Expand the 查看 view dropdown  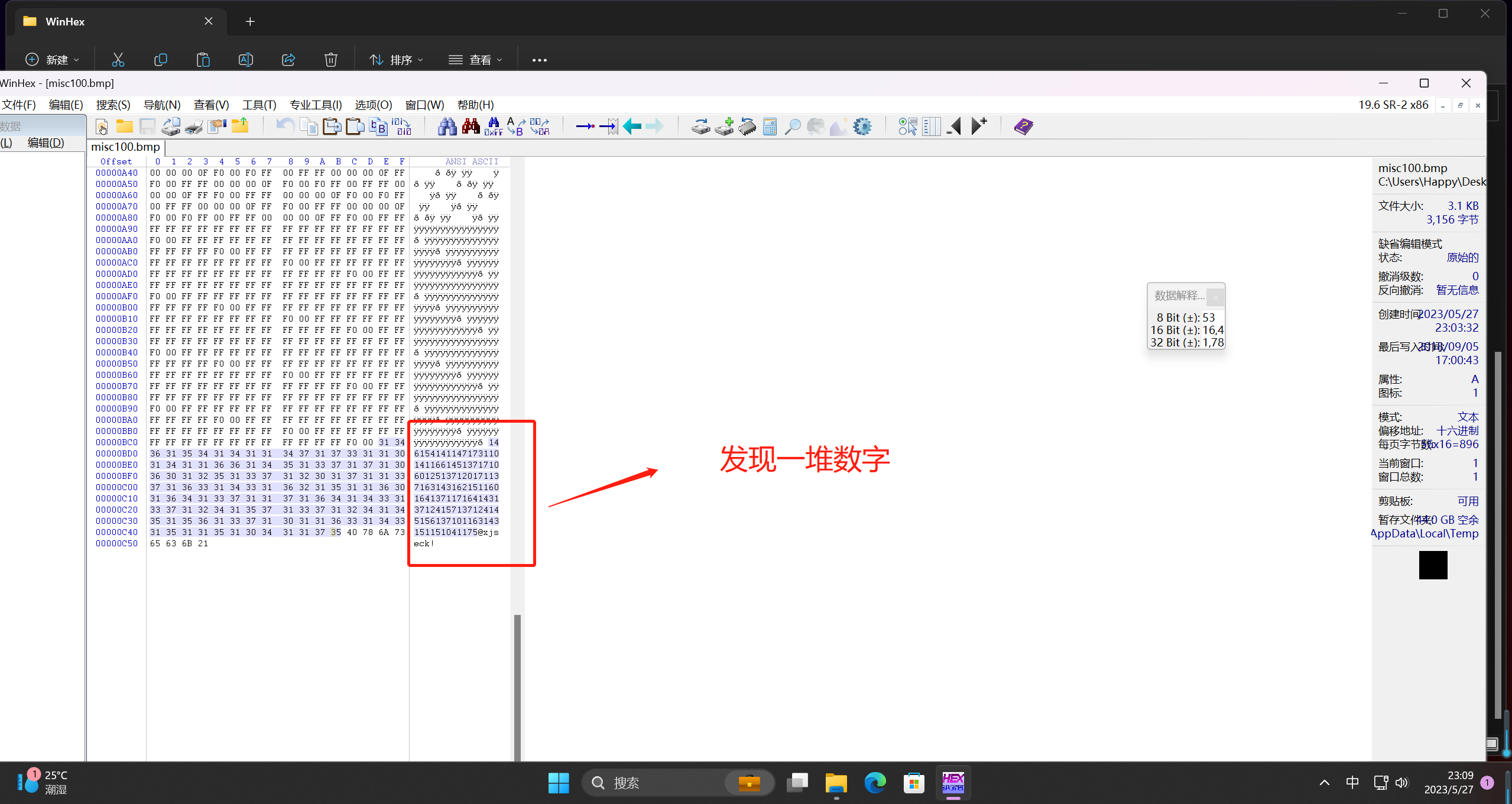tap(476, 60)
